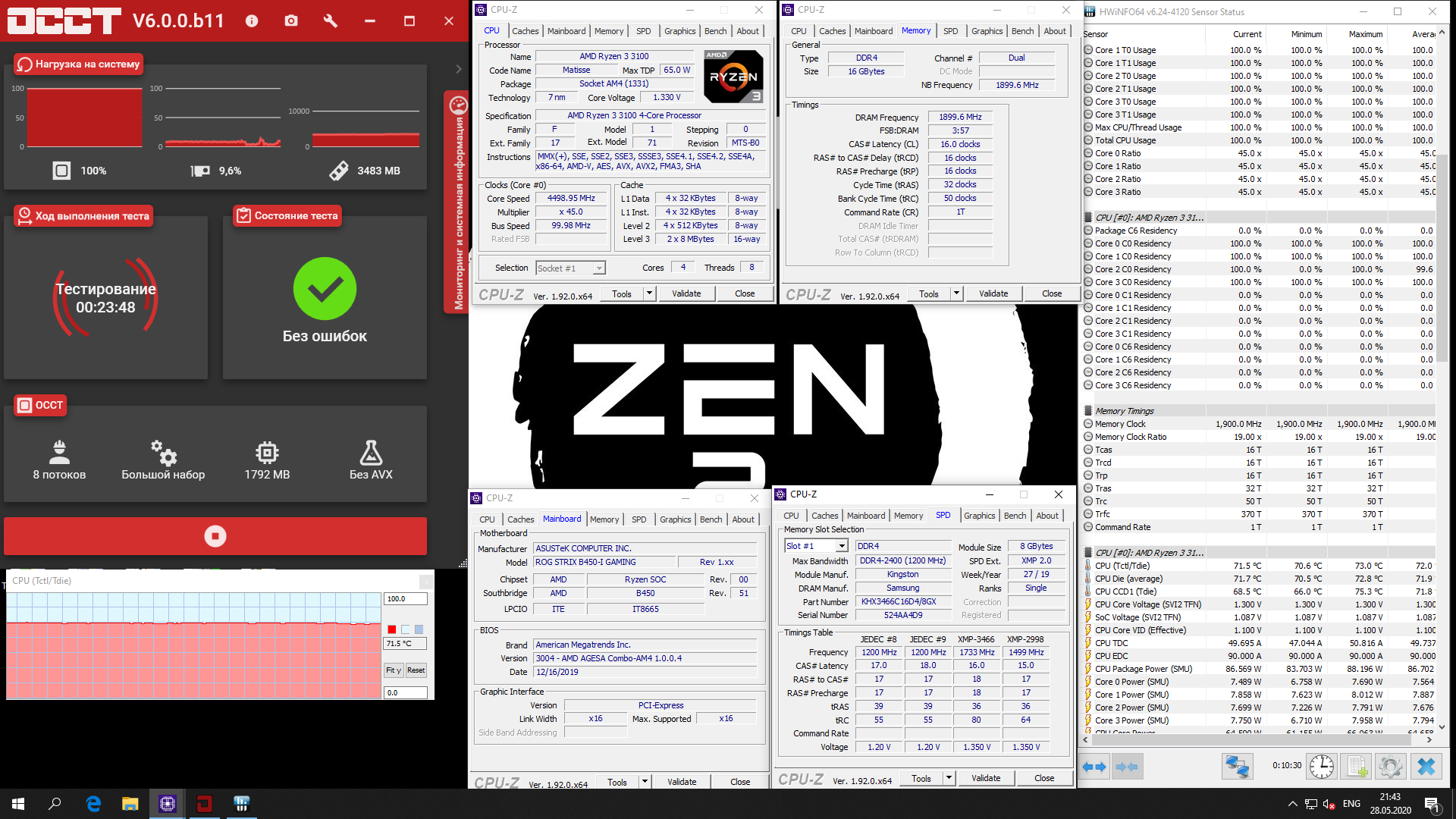The height and width of the screenshot is (819, 1456).
Task: Click the Fit y graph button
Action: [393, 670]
